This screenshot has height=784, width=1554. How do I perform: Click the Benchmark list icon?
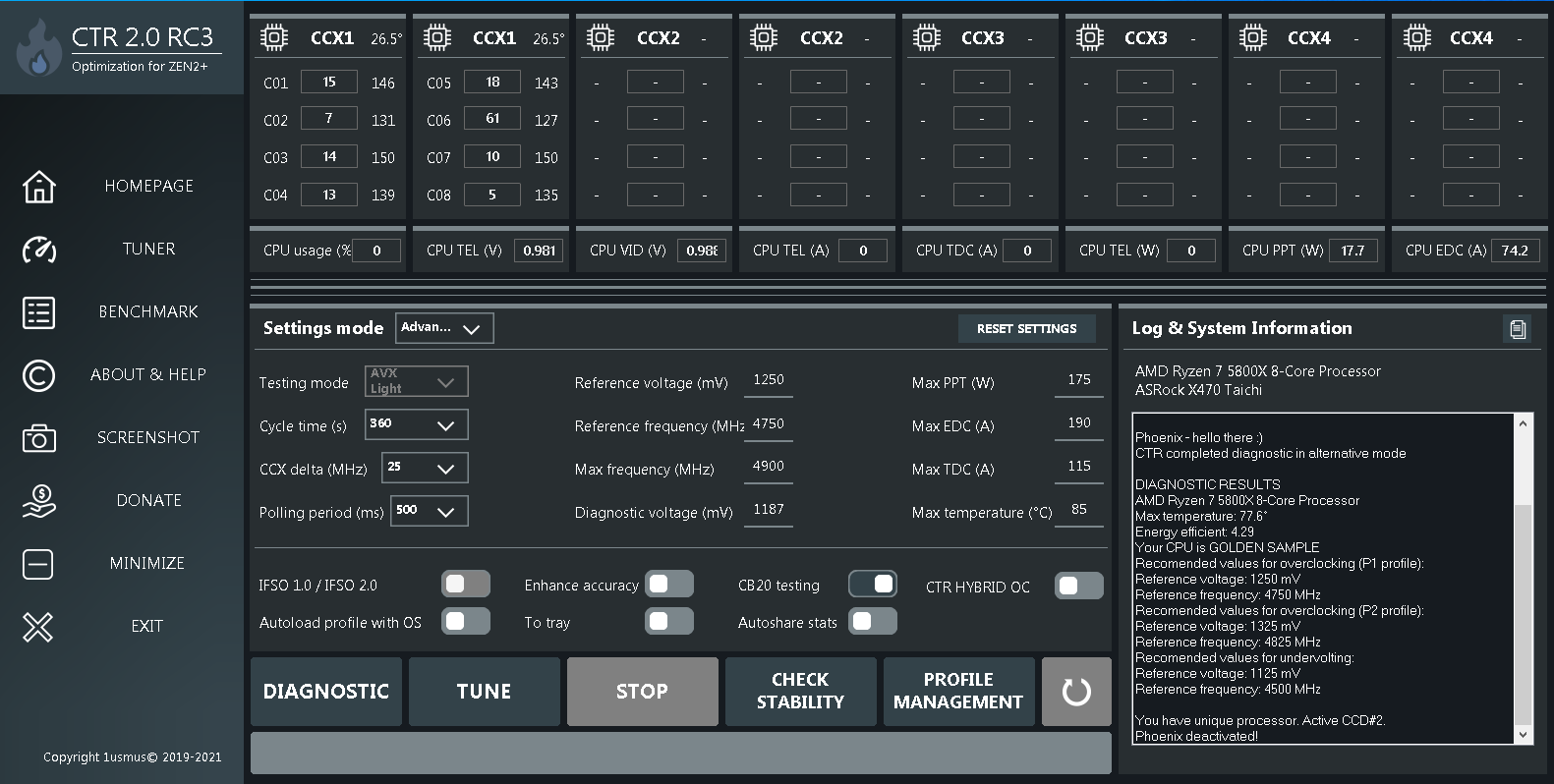[39, 312]
